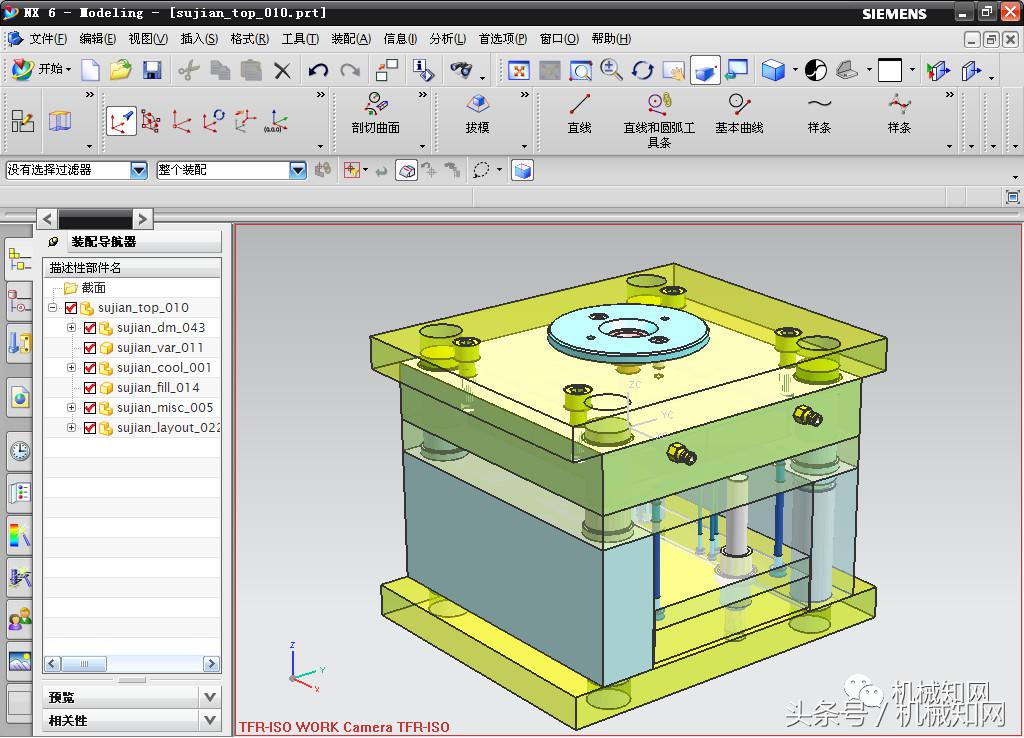Image resolution: width=1024 pixels, height=738 pixels.
Task: Open the 插入(S) menu
Action: tap(198, 39)
